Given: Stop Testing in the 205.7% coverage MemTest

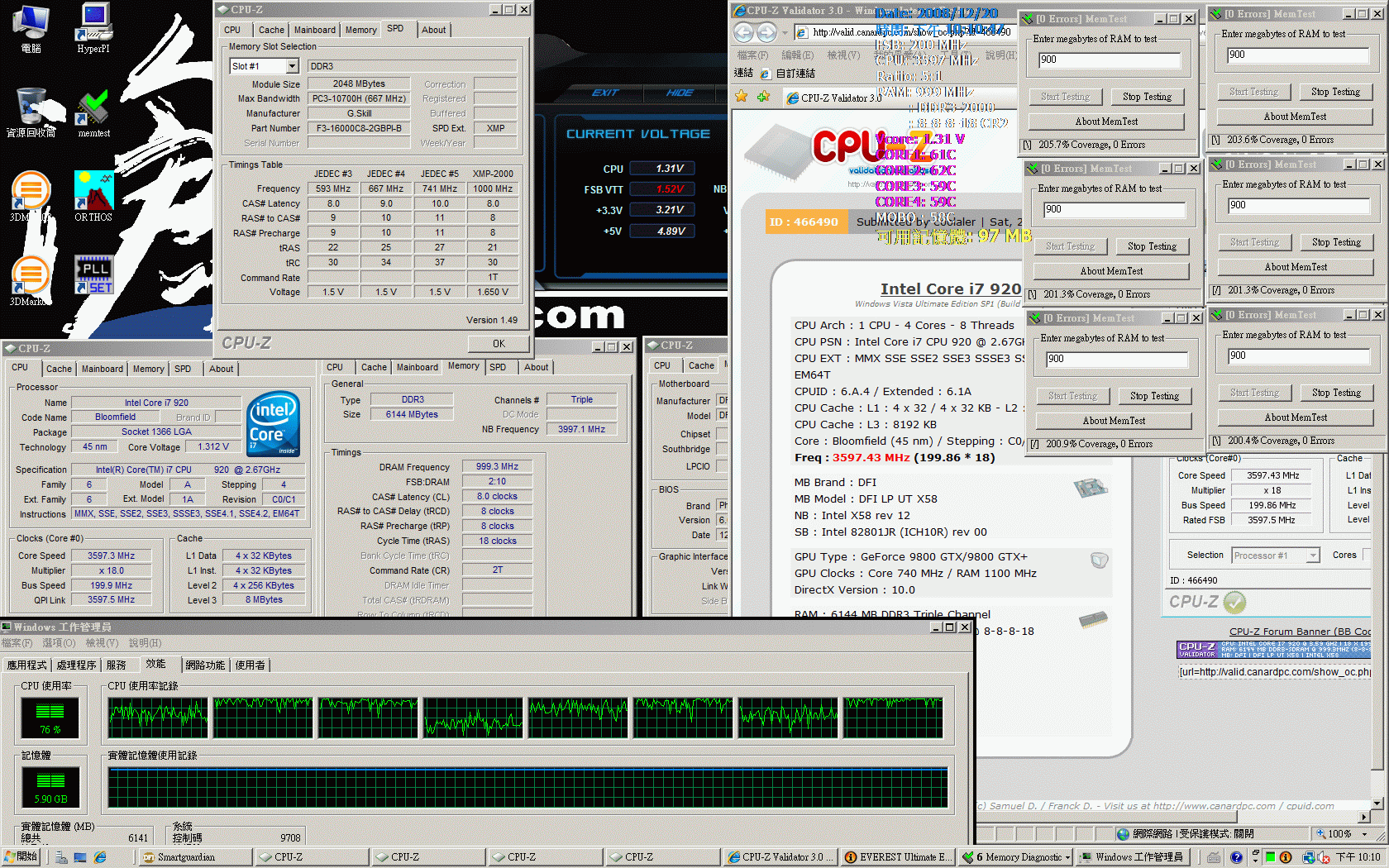Looking at the screenshot, I should [1146, 97].
